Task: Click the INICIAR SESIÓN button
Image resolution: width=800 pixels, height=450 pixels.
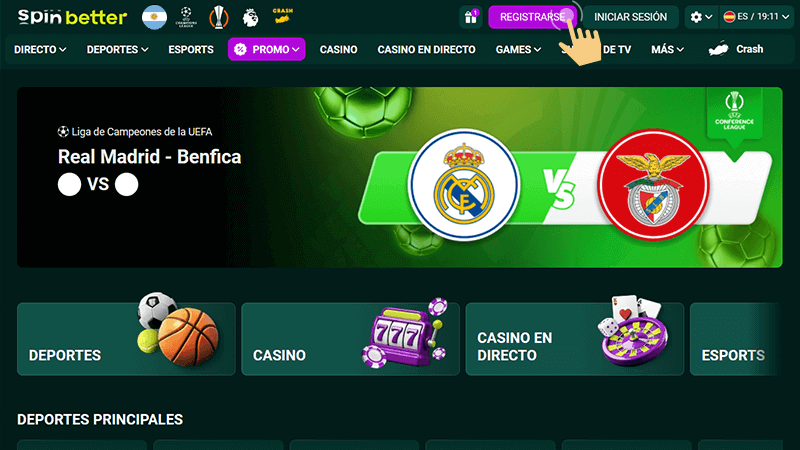Action: pyautogui.click(x=630, y=17)
